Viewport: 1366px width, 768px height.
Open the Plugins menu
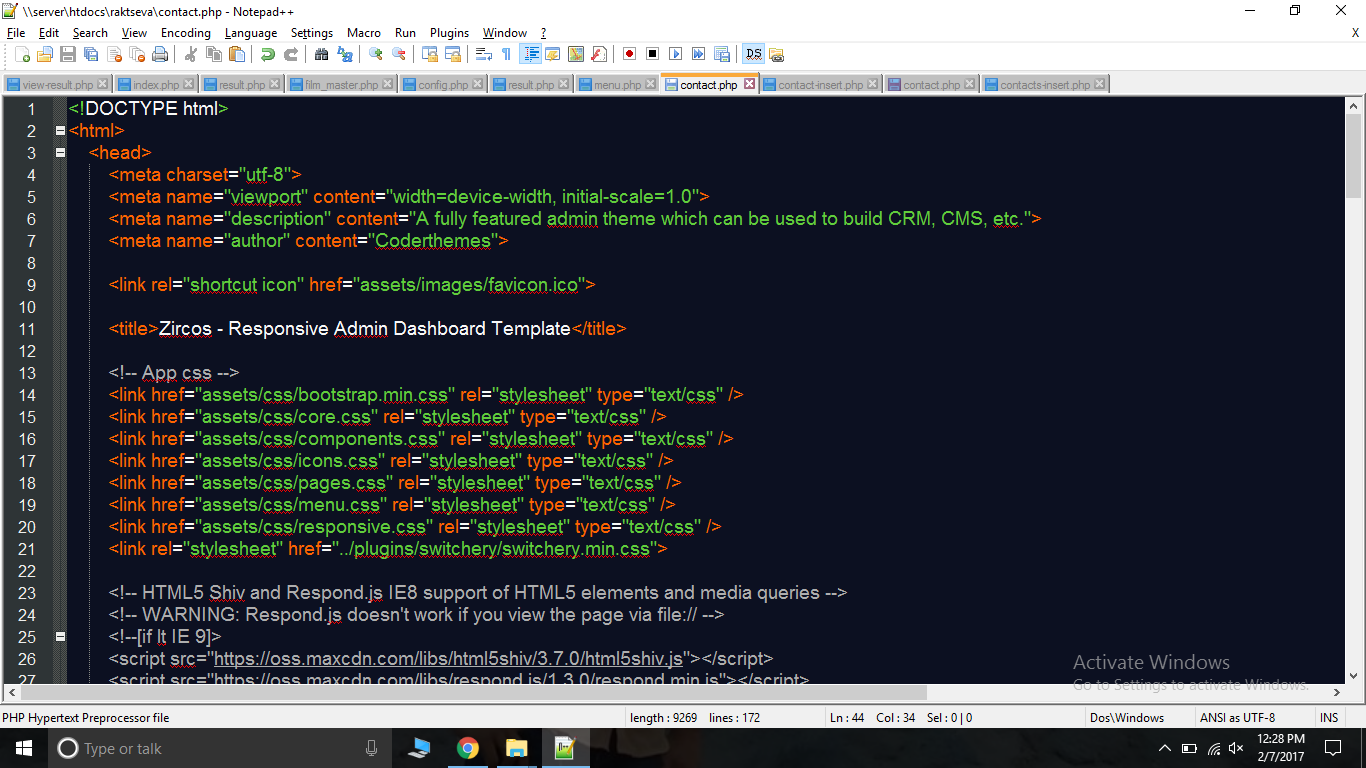click(x=449, y=33)
